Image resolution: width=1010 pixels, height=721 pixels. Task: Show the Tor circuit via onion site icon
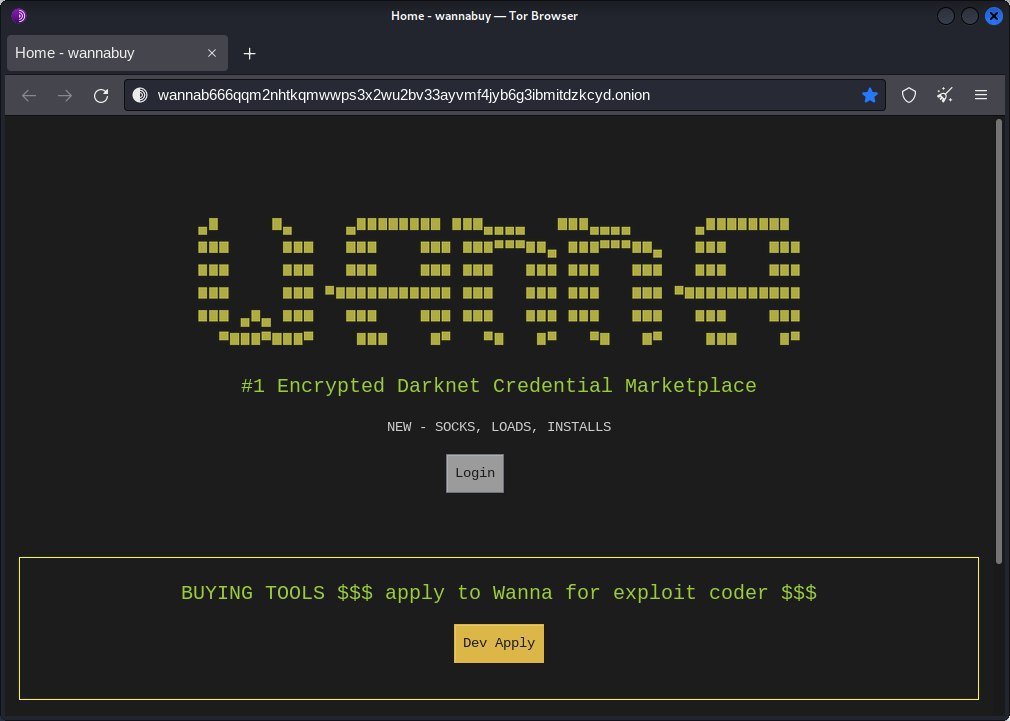[x=140, y=95]
